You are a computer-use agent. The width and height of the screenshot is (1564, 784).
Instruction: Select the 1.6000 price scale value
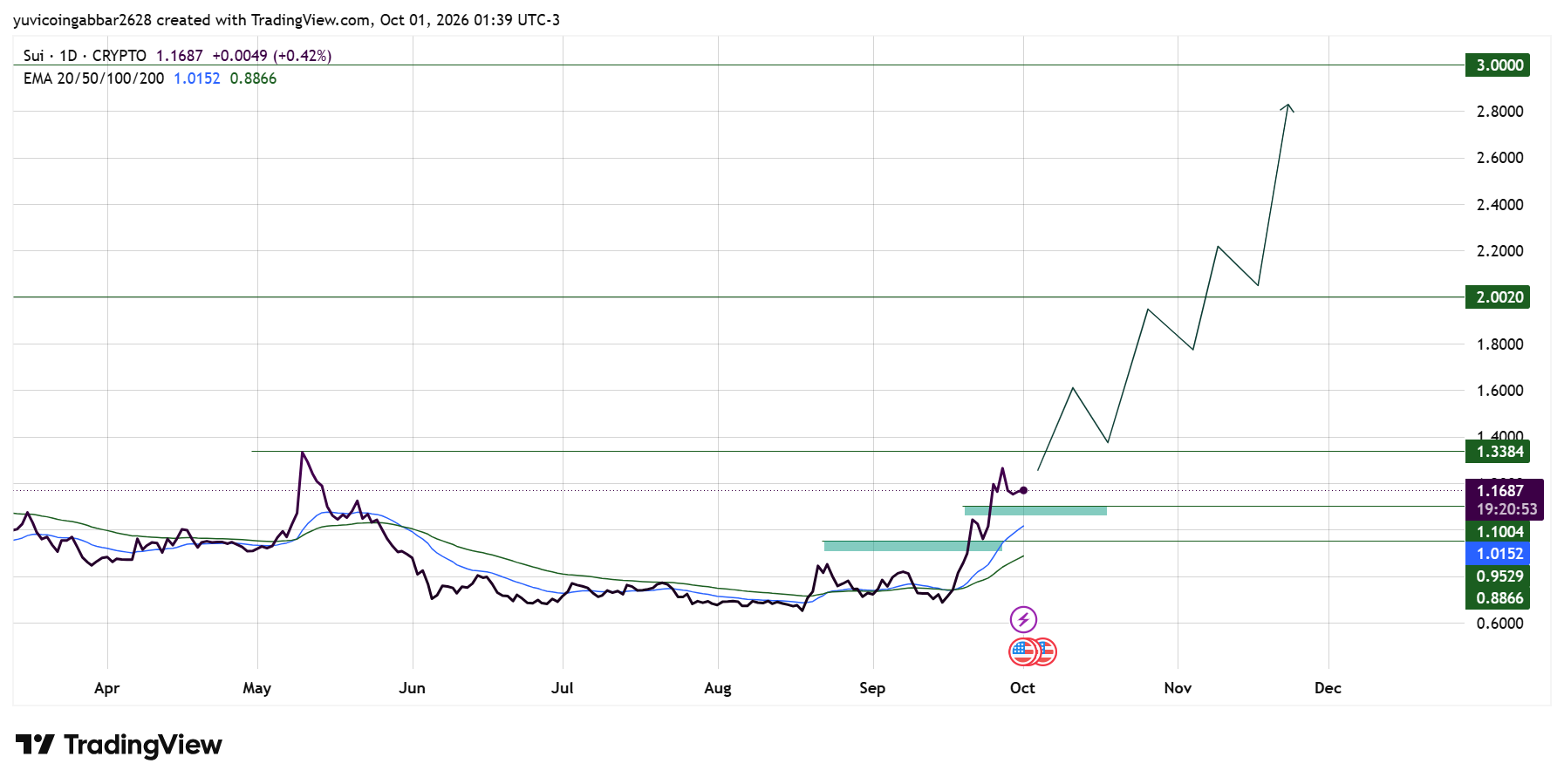pos(1499,391)
